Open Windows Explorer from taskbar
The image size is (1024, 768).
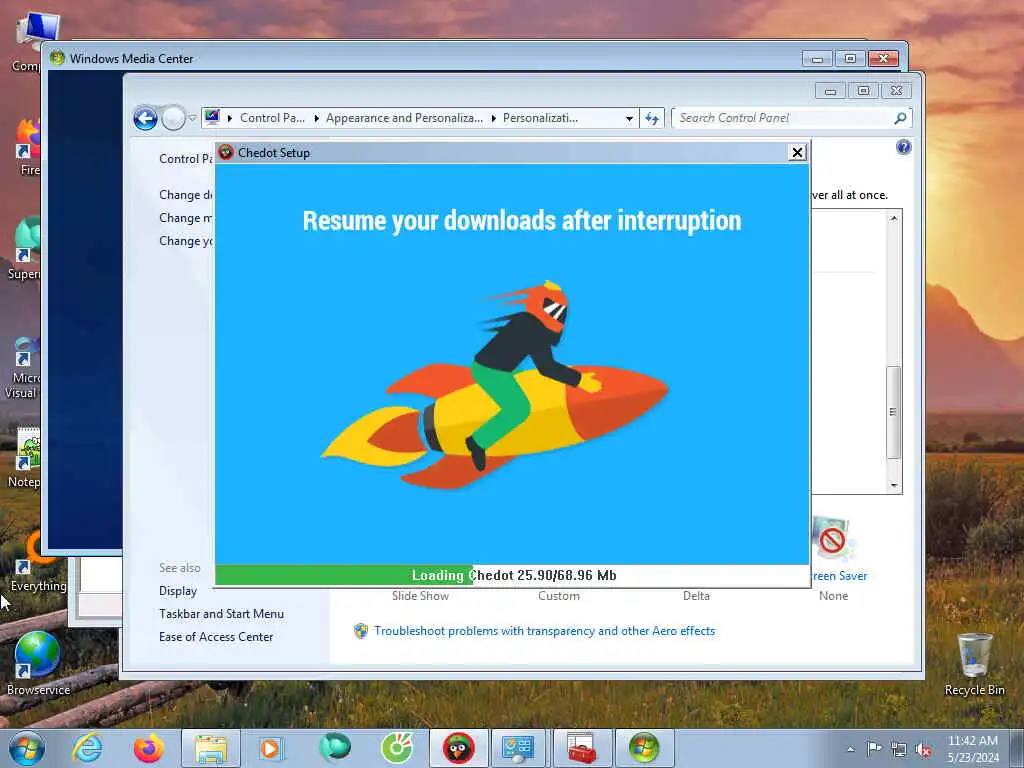210,748
